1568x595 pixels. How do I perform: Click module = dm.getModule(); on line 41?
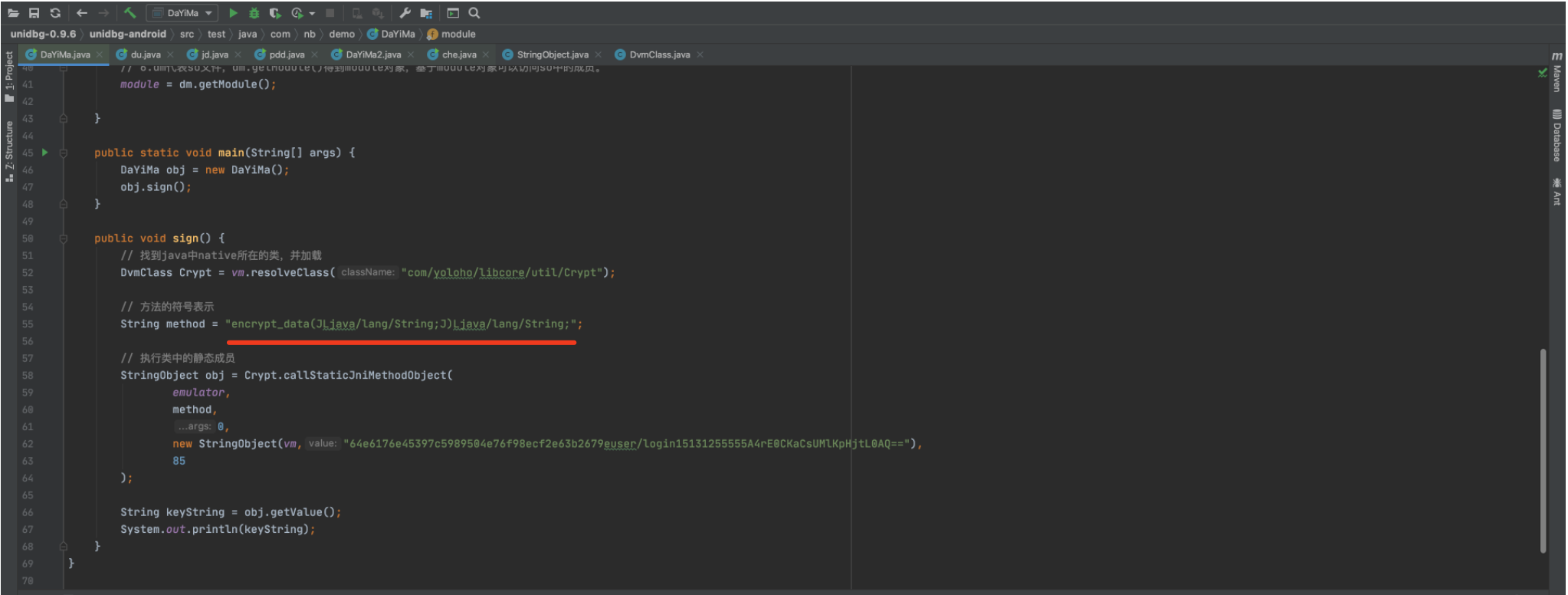coord(198,84)
